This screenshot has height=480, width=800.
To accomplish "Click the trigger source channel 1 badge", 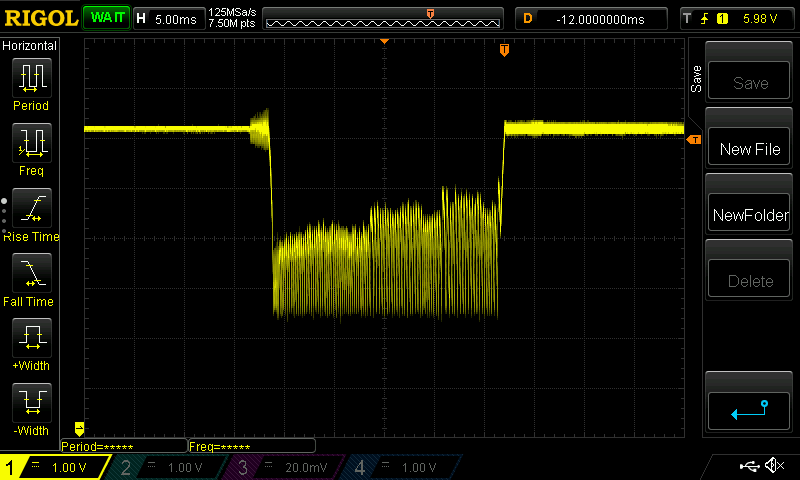I will point(722,19).
